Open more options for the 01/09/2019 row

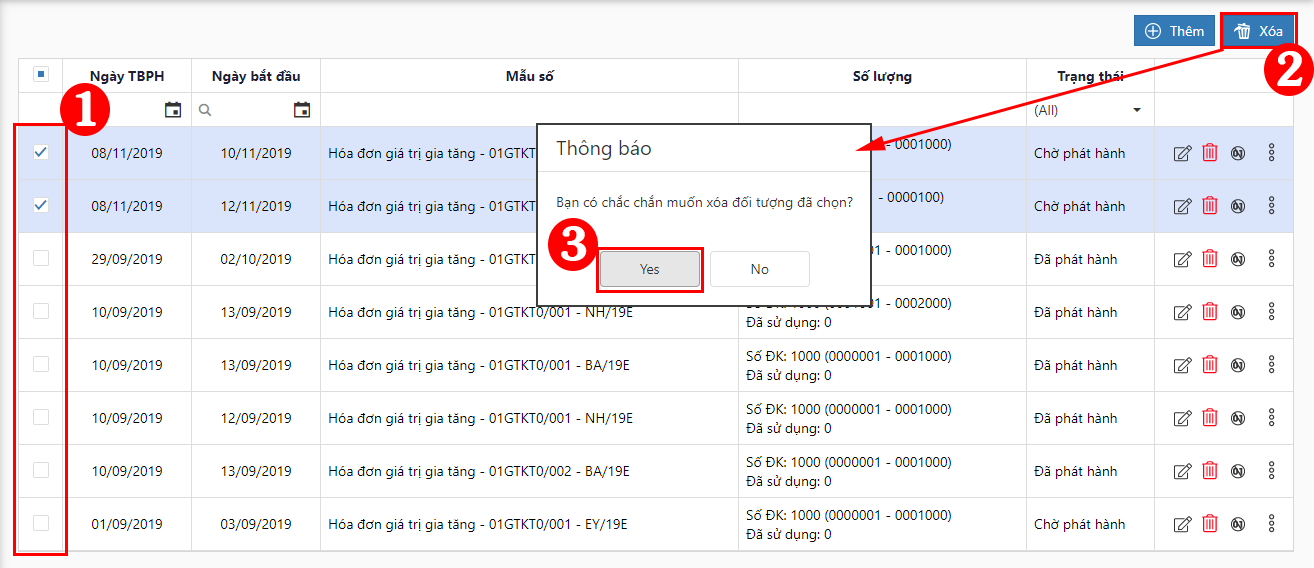tap(1271, 524)
